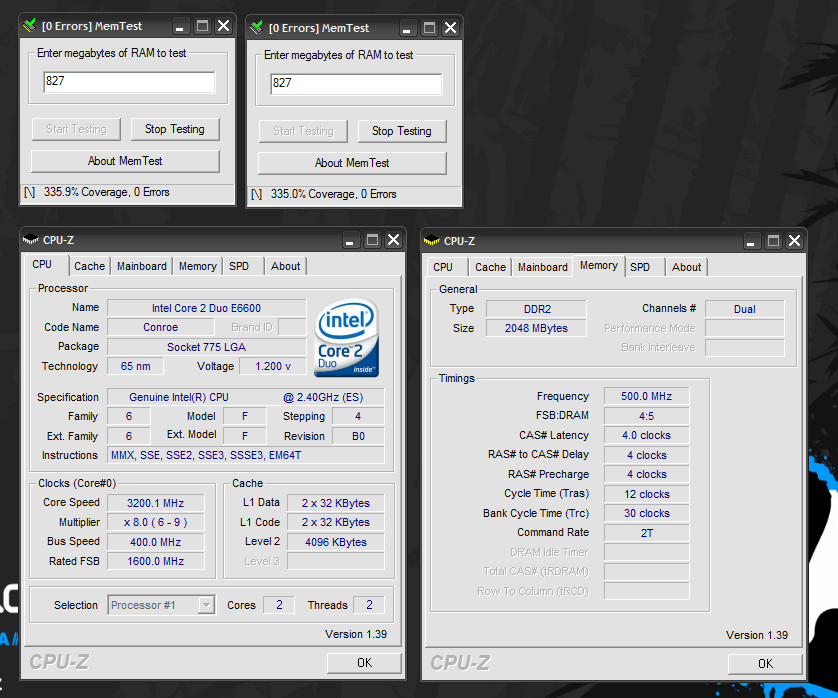838x698 pixels.
Task: Close the right CPU-Z Memory window
Action: point(794,241)
